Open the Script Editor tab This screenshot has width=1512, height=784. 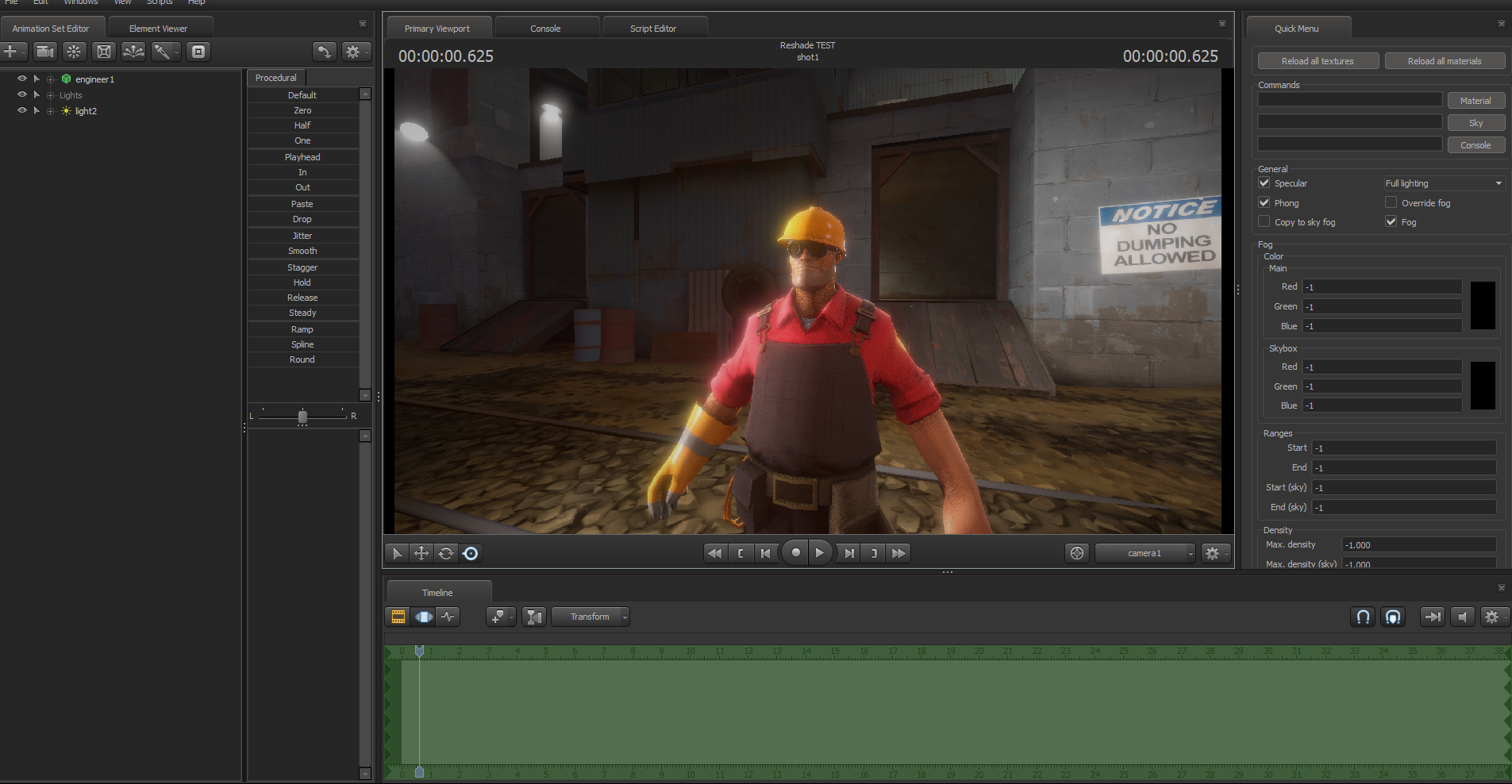[652, 29]
